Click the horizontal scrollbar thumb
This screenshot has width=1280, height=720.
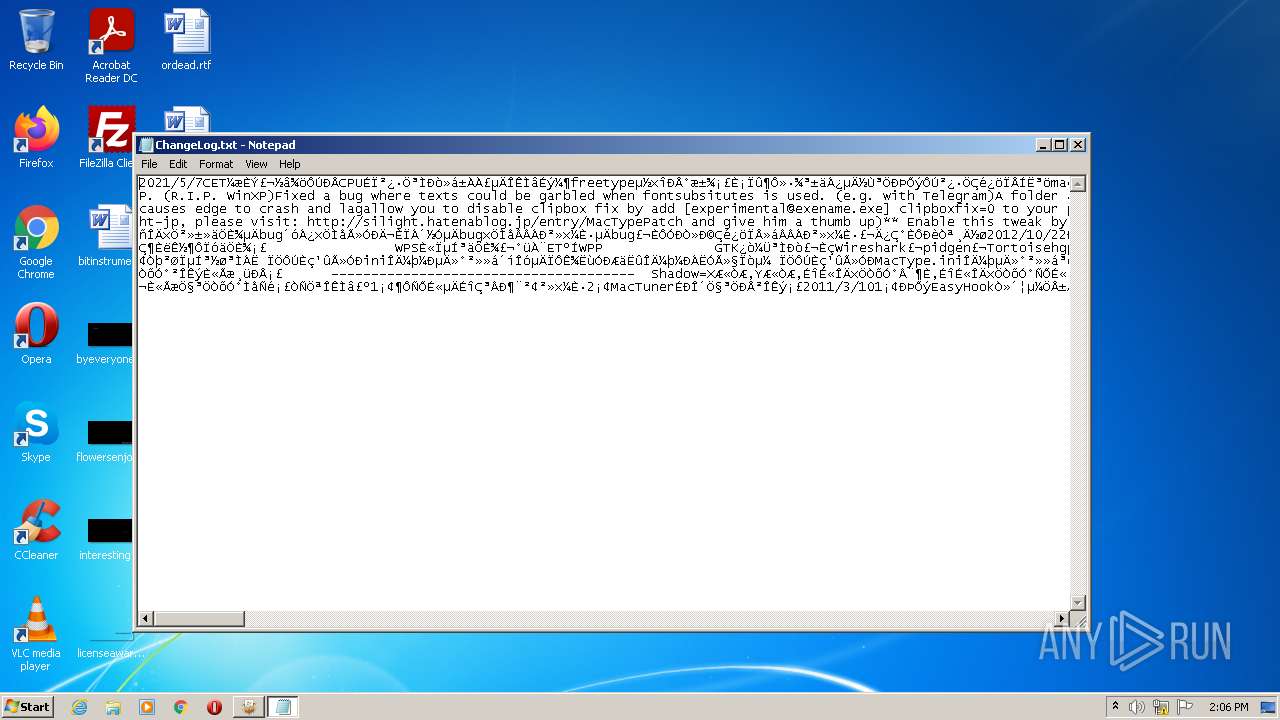[199, 619]
